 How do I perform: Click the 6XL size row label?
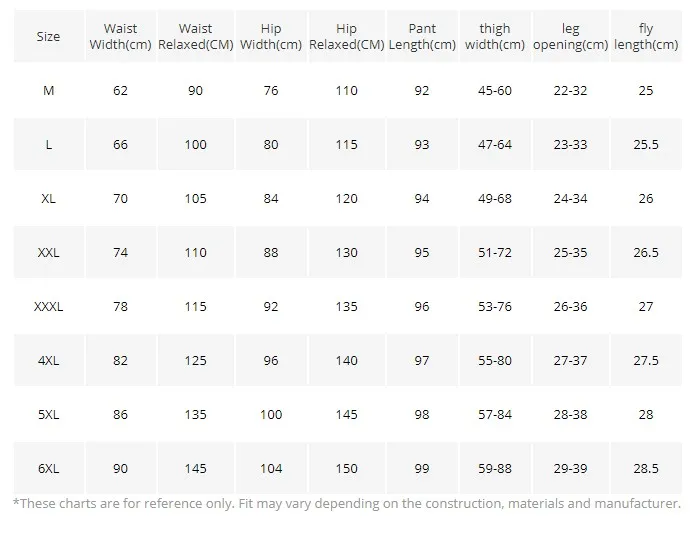48,469
